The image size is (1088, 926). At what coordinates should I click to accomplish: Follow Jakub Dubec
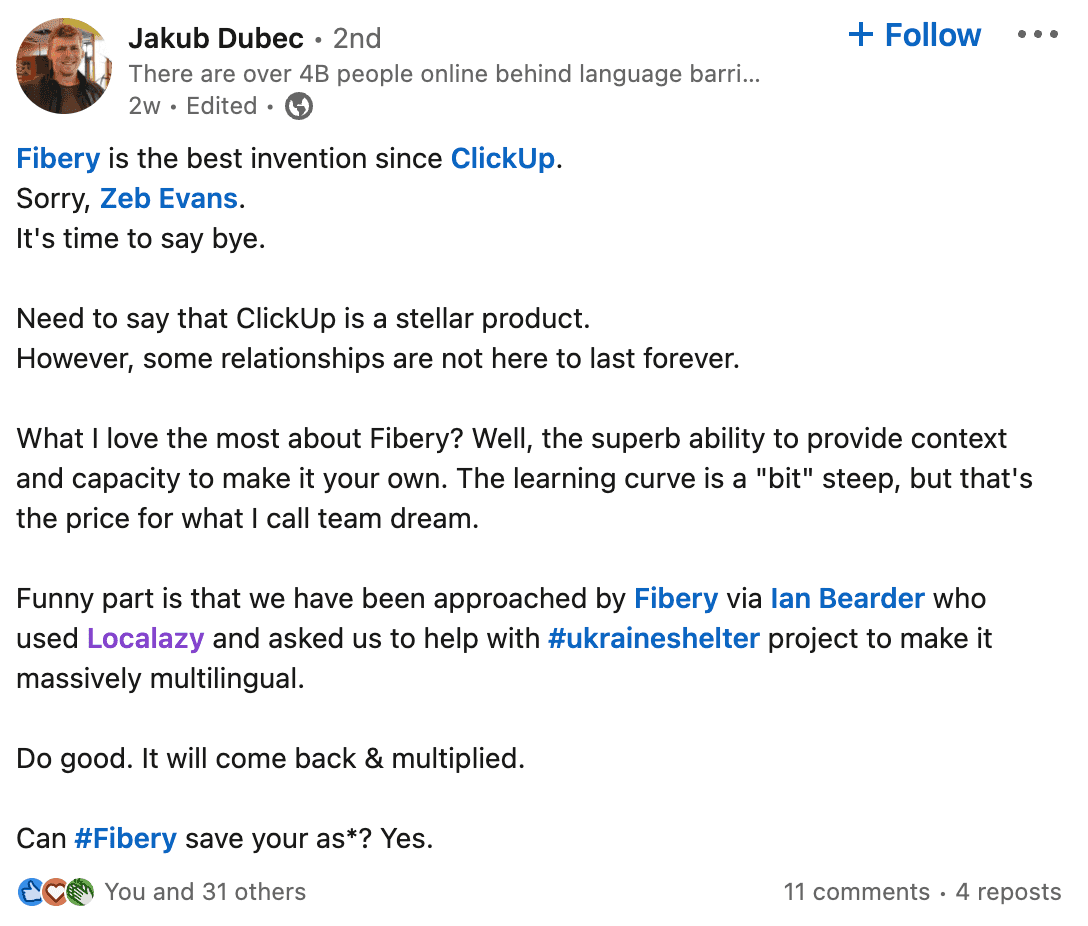click(914, 36)
